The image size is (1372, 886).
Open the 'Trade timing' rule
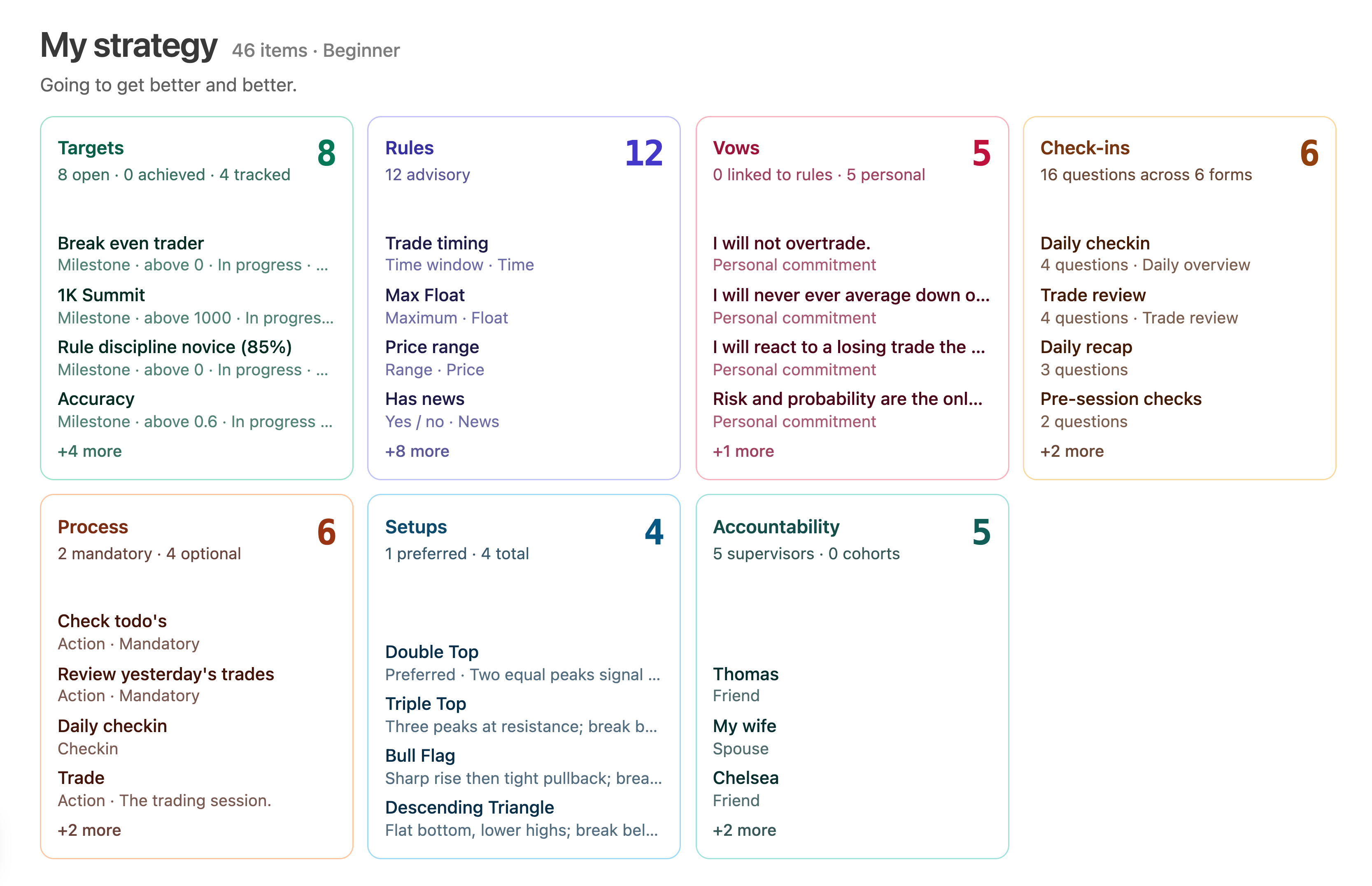pyautogui.click(x=436, y=243)
